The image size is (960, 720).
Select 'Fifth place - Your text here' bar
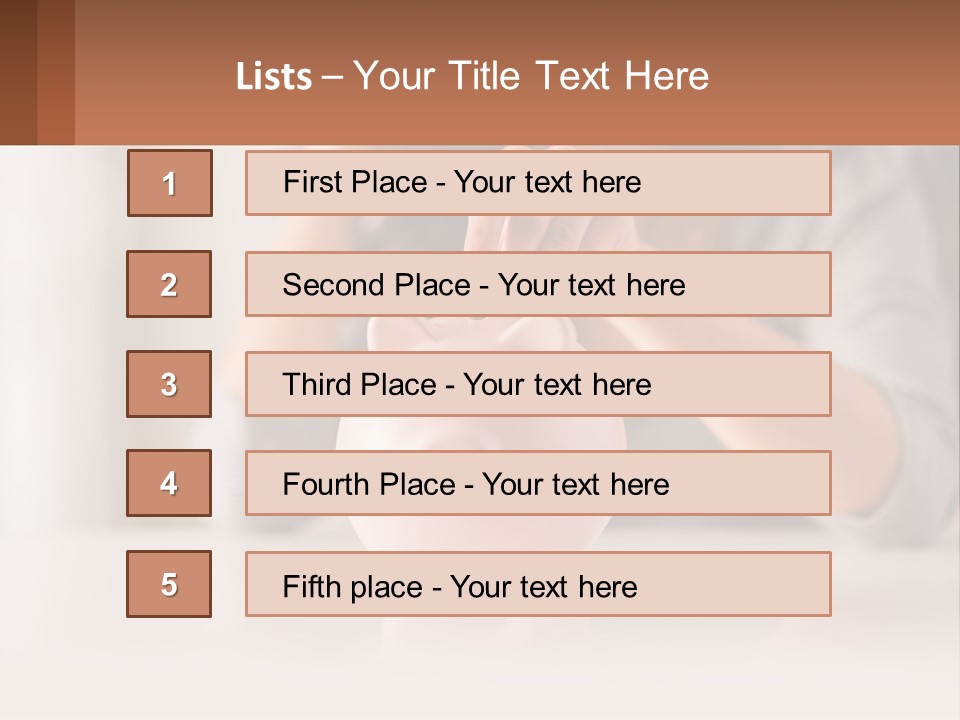(538, 584)
